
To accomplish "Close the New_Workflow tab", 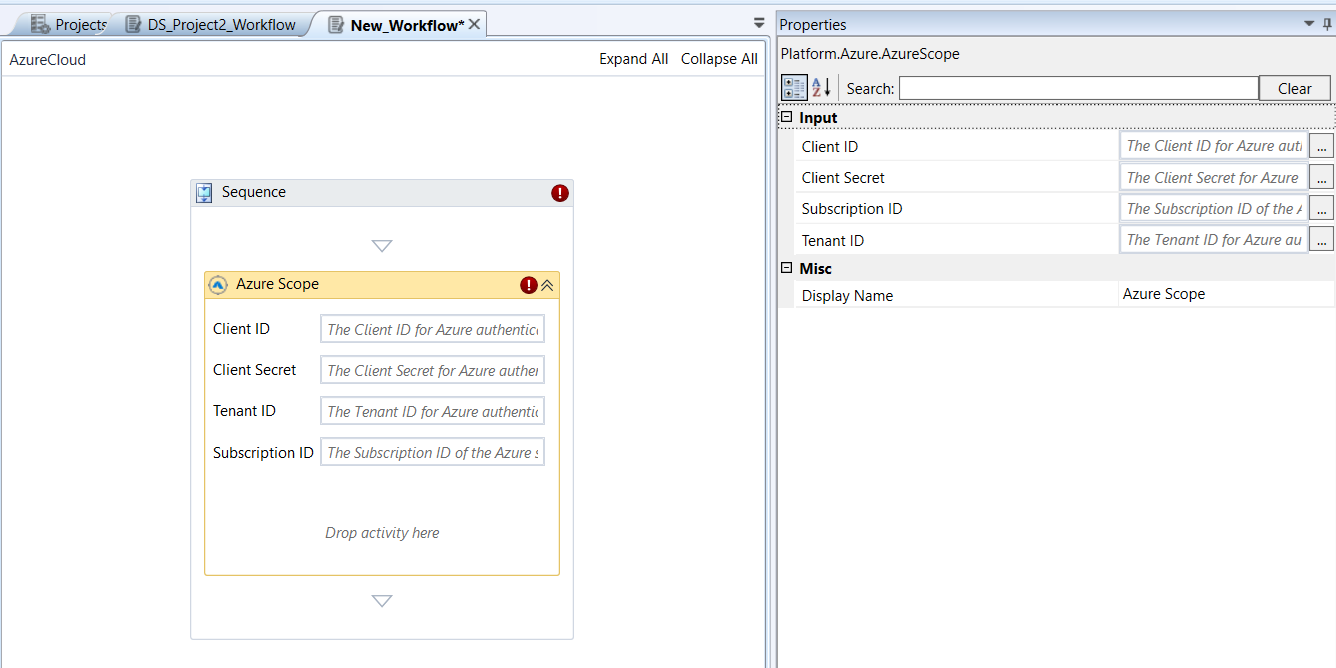I will 474,24.
